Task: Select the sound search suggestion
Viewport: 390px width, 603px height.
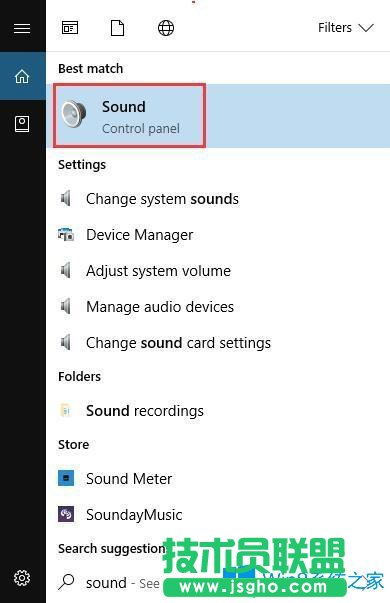Action: 218,583
